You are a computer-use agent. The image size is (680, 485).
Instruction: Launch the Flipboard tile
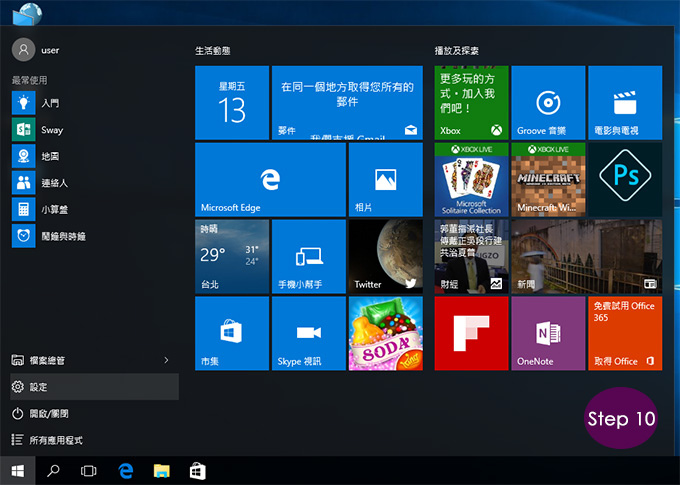[x=471, y=334]
